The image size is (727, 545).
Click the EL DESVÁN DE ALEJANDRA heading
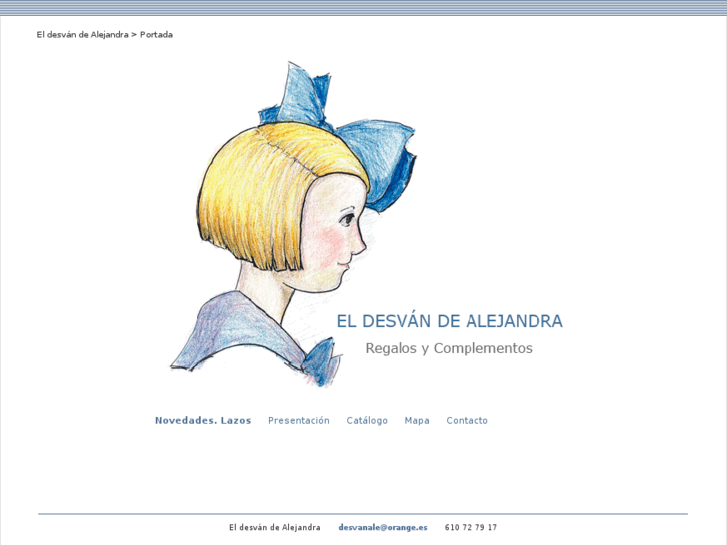pyautogui.click(x=449, y=321)
